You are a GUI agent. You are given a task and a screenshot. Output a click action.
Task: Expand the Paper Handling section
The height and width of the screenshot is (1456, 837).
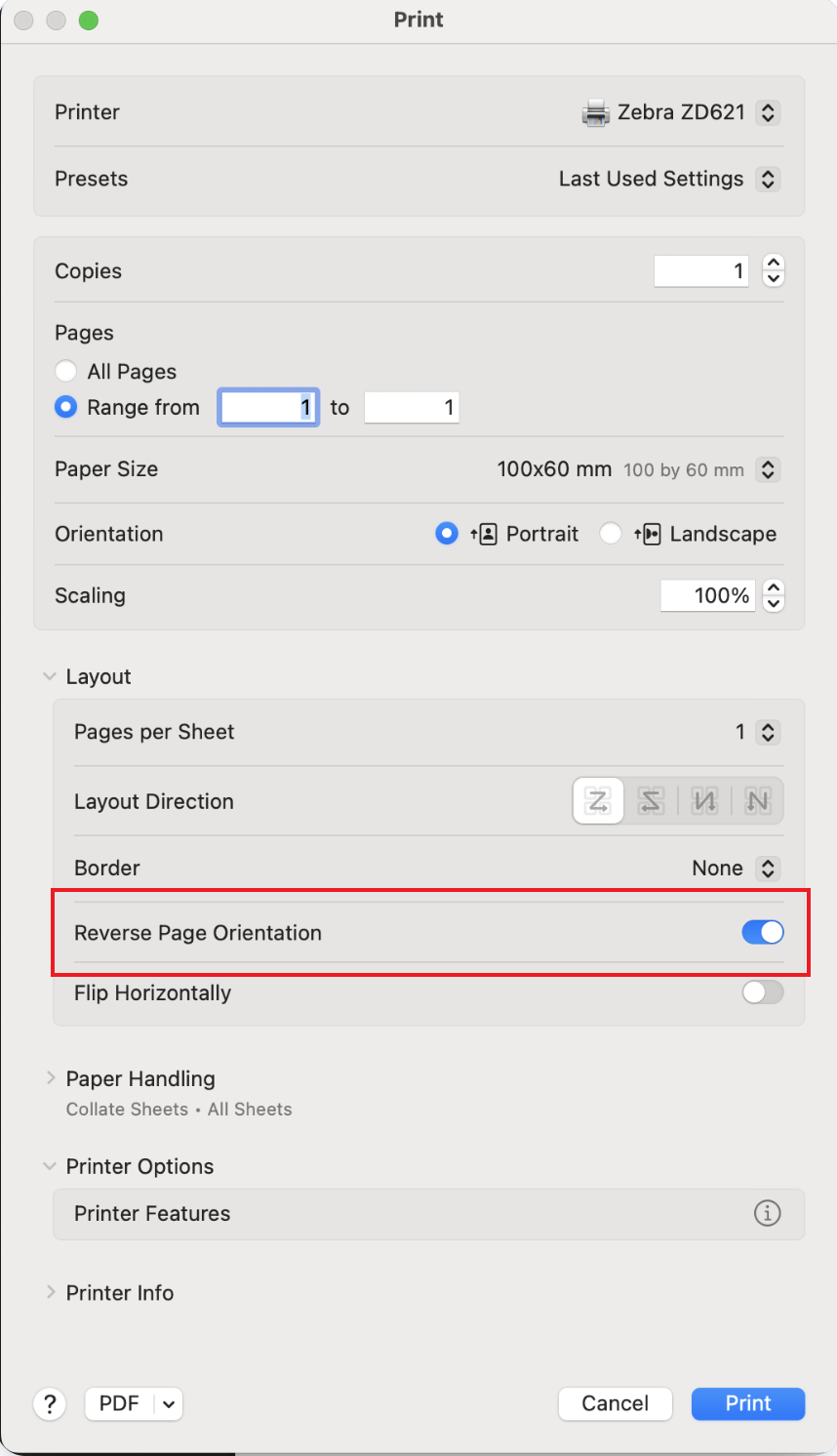(x=51, y=1078)
